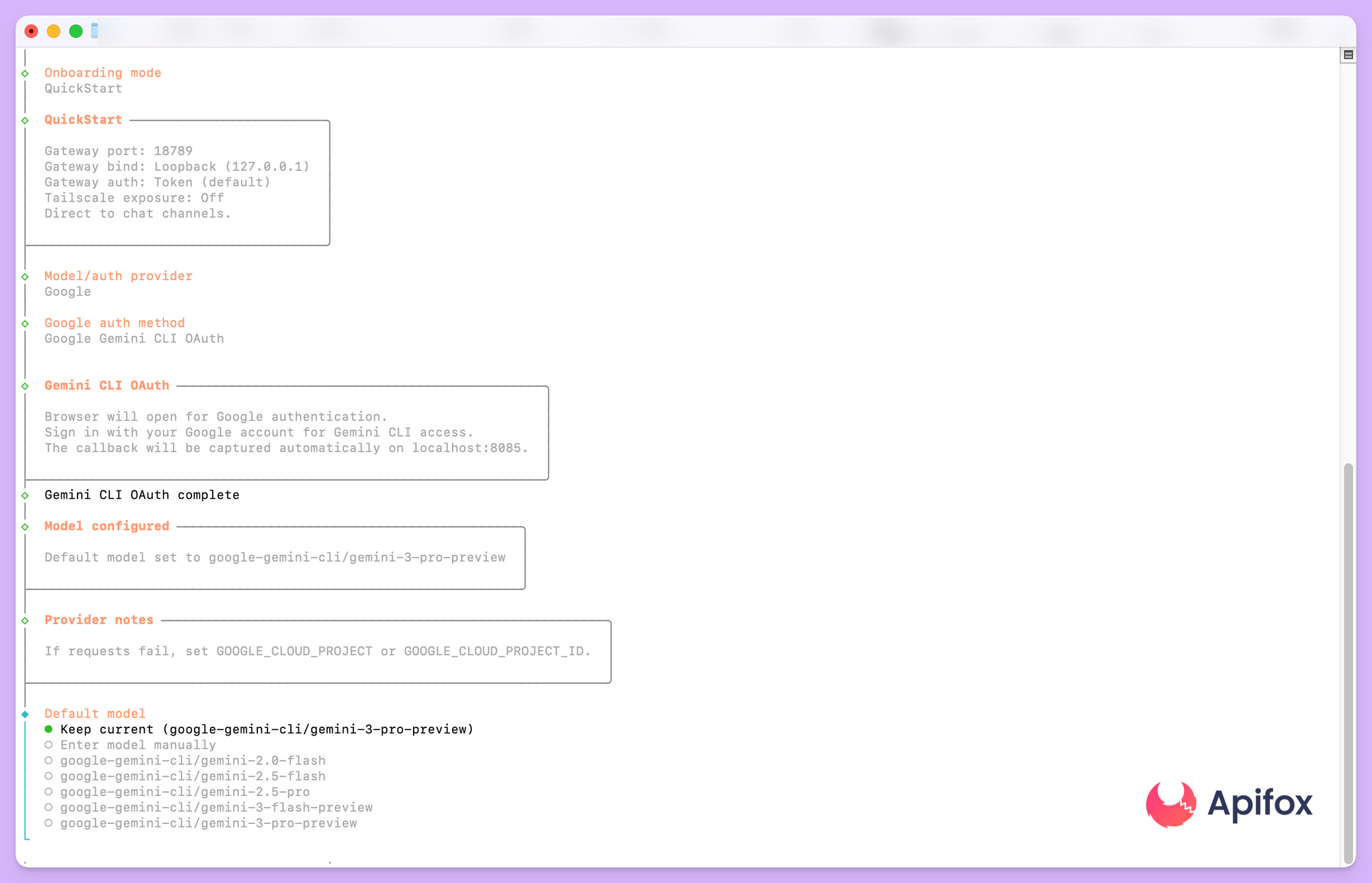
Task: Click the Gemini CLI OAuth complete line
Action: coord(142,495)
